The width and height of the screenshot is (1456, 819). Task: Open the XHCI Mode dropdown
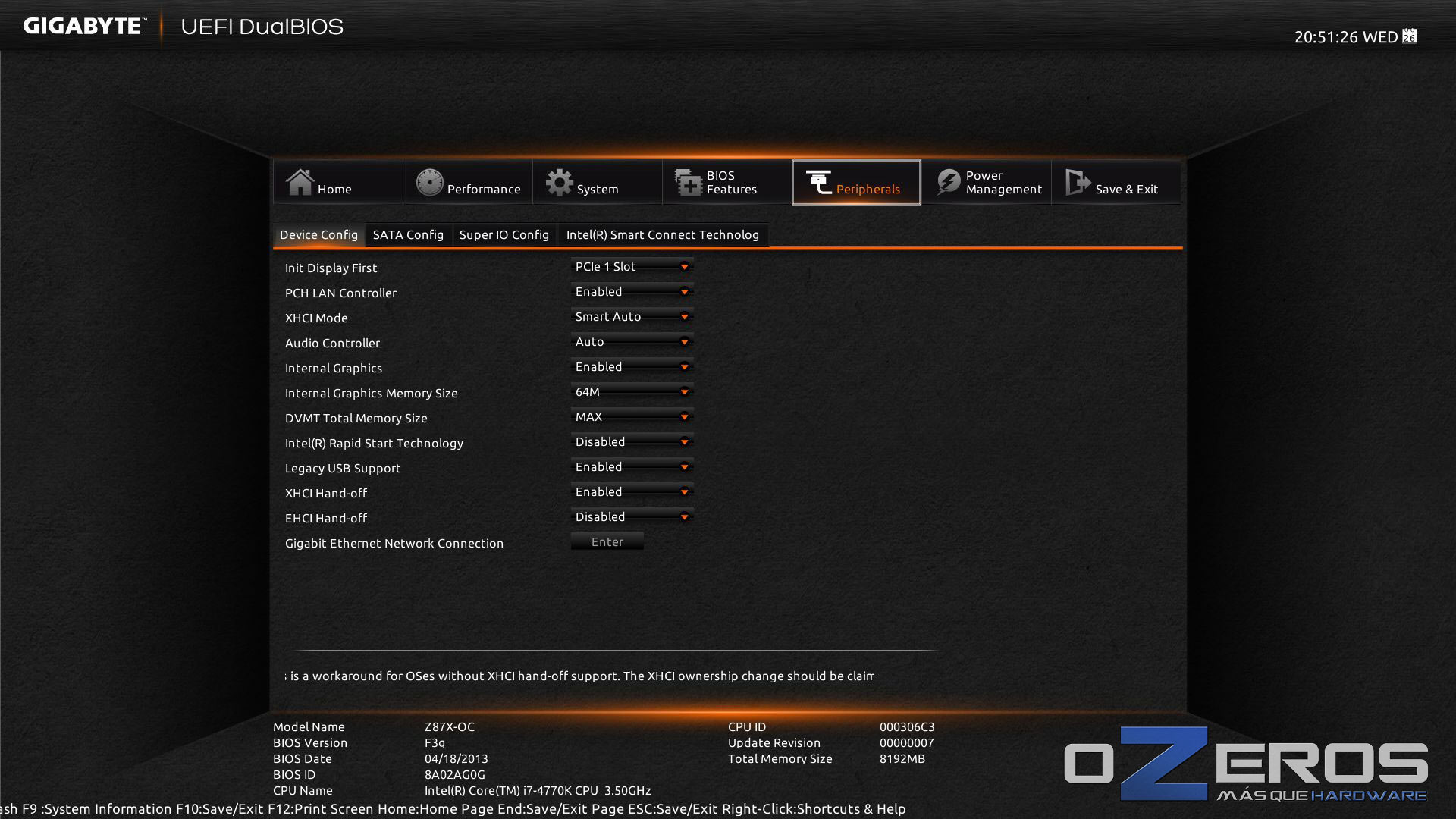pyautogui.click(x=632, y=317)
